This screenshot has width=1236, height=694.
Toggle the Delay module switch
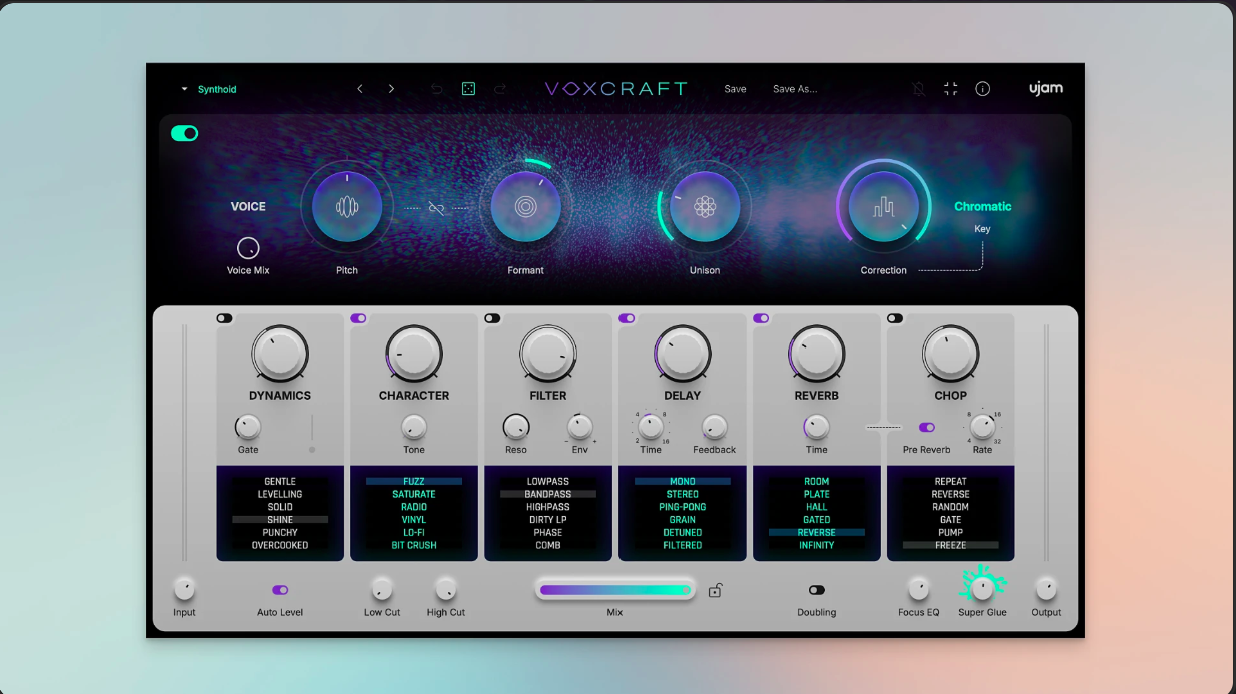[x=627, y=318]
